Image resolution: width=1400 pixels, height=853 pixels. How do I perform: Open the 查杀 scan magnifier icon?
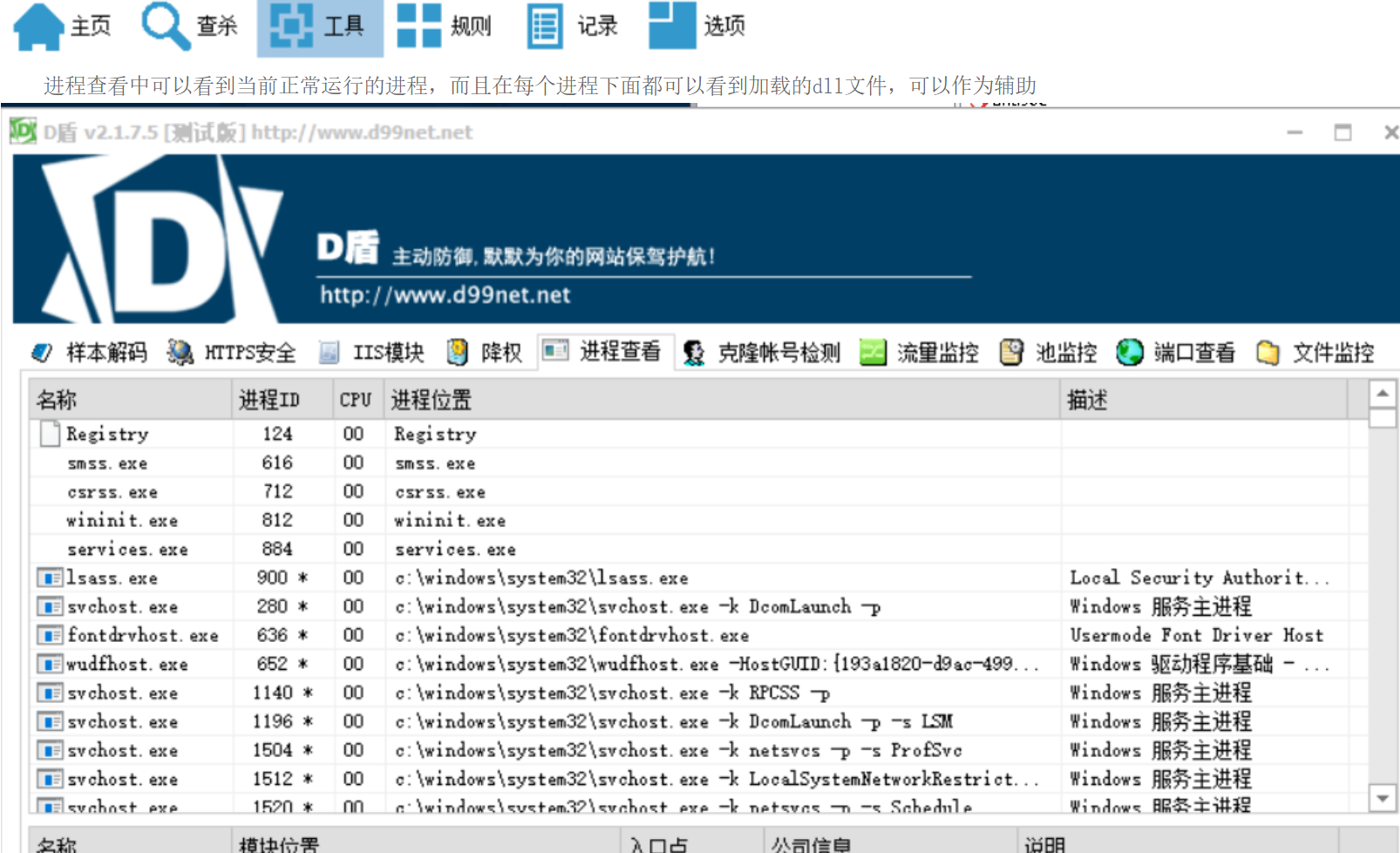pos(166,26)
